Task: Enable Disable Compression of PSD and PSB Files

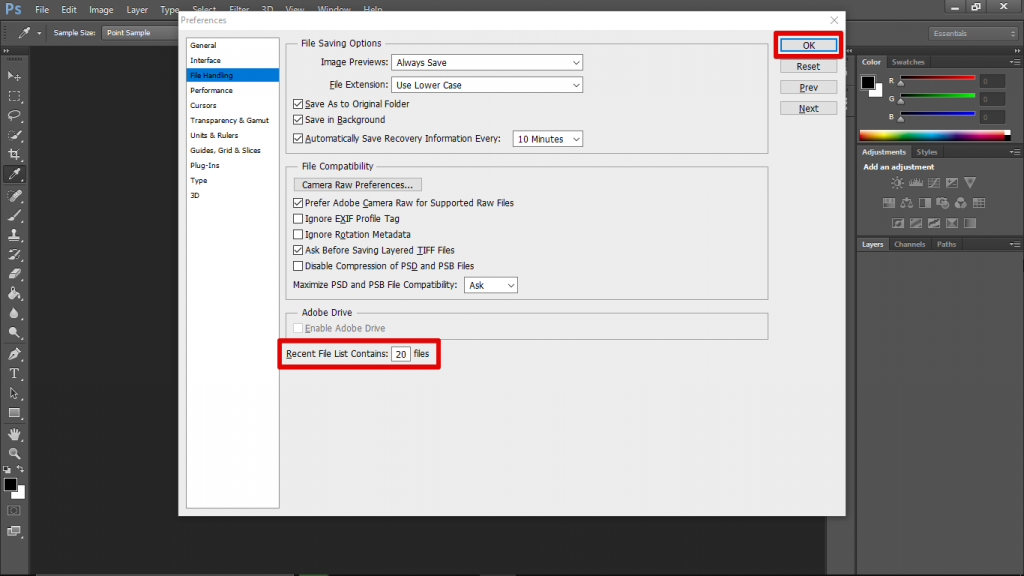Action: (297, 266)
